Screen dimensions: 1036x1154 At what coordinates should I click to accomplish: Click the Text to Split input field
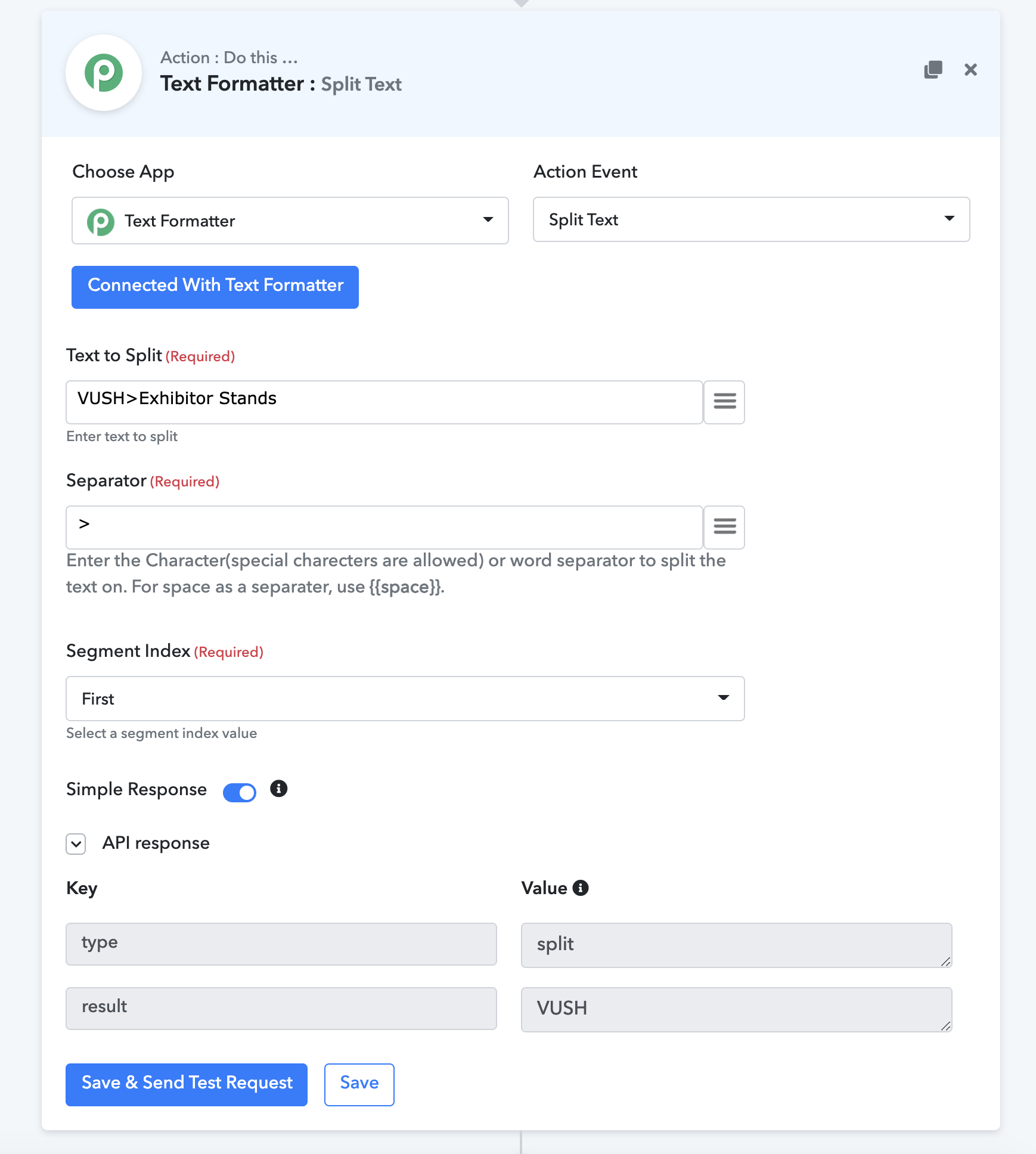coord(384,402)
